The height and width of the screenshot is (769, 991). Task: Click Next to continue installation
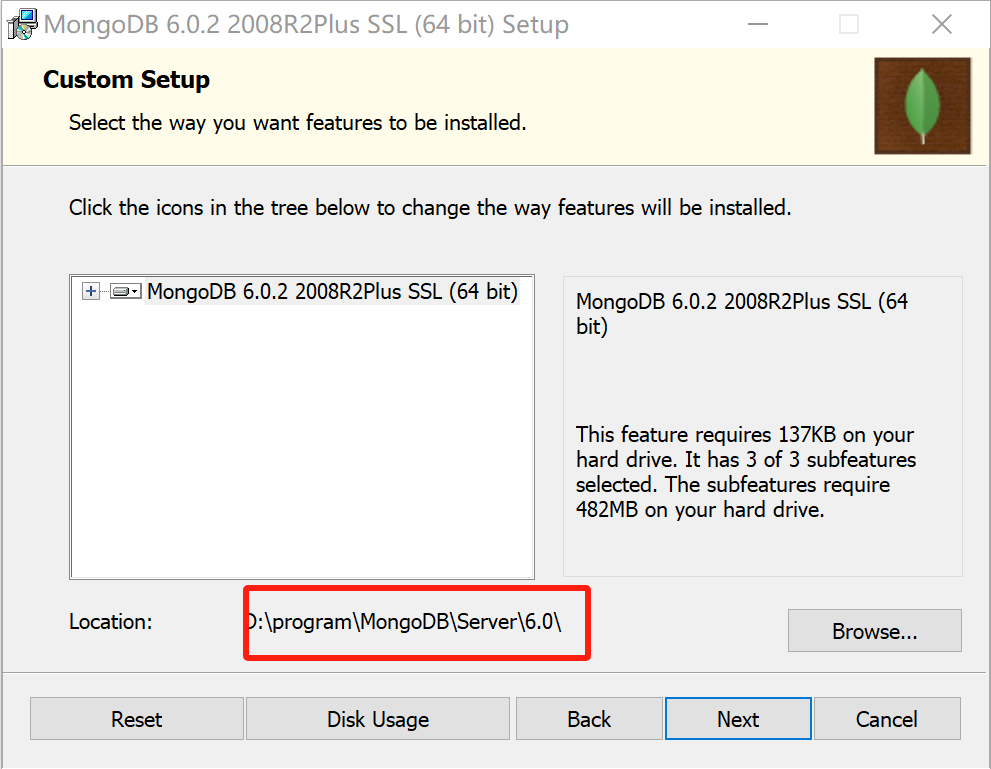coord(737,718)
